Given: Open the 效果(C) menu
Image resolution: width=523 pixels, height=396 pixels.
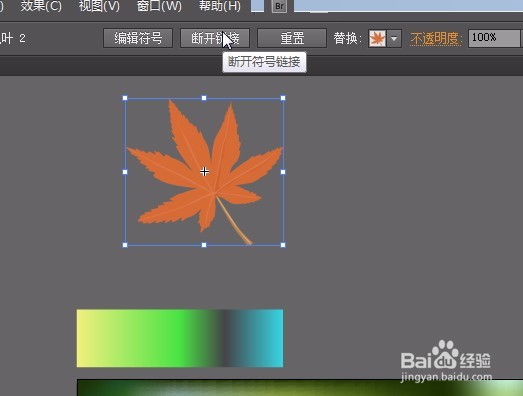Looking at the screenshot, I should [x=41, y=6].
